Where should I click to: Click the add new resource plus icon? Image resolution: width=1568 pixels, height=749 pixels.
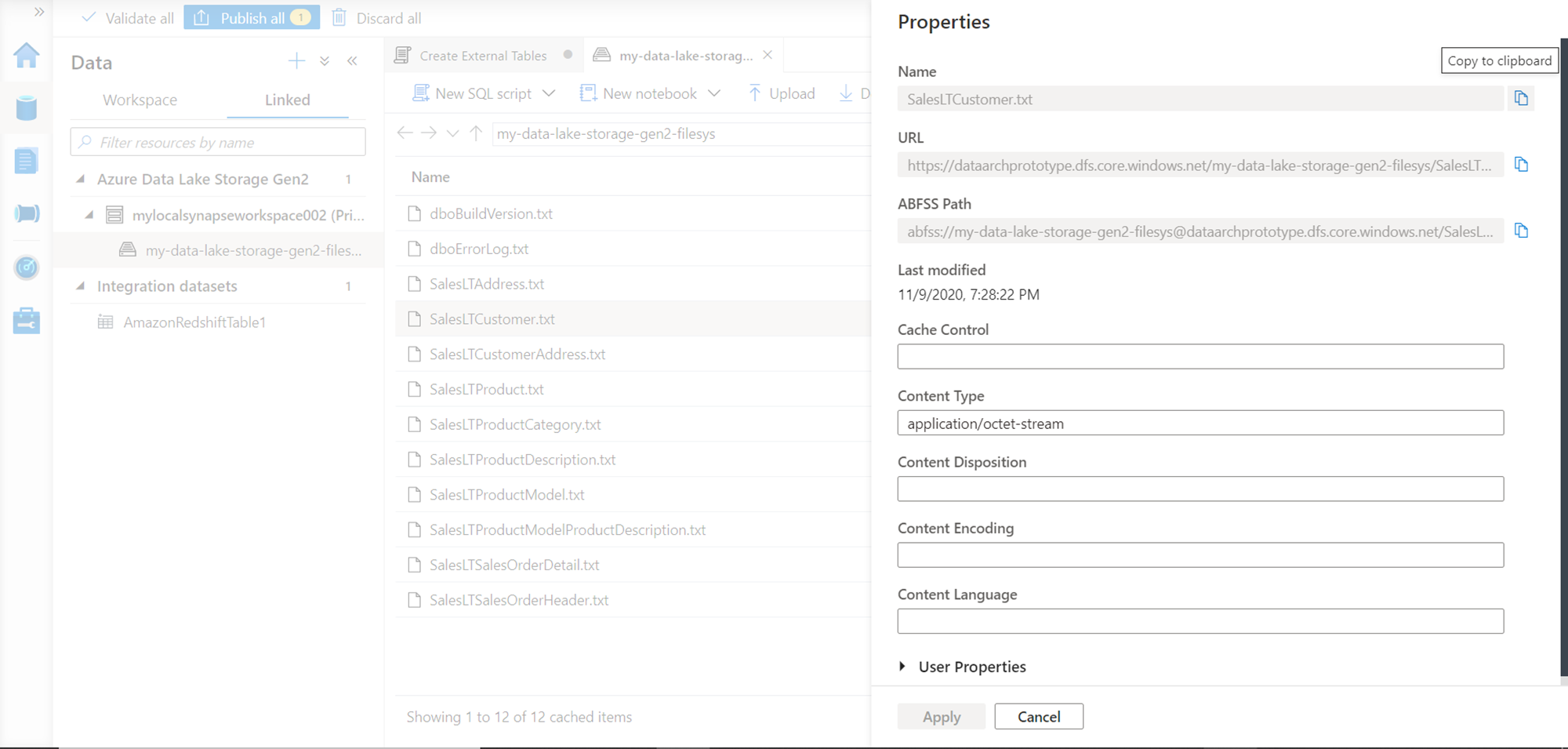296,61
